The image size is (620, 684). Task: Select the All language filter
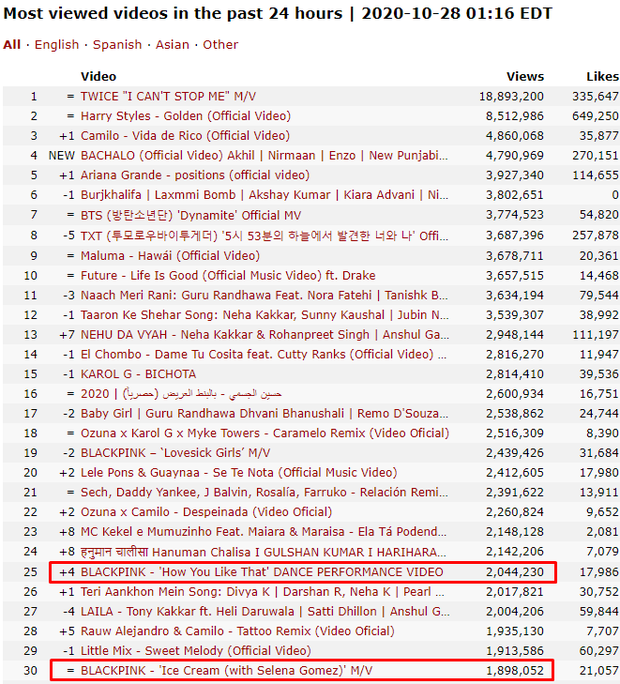pos(12,44)
